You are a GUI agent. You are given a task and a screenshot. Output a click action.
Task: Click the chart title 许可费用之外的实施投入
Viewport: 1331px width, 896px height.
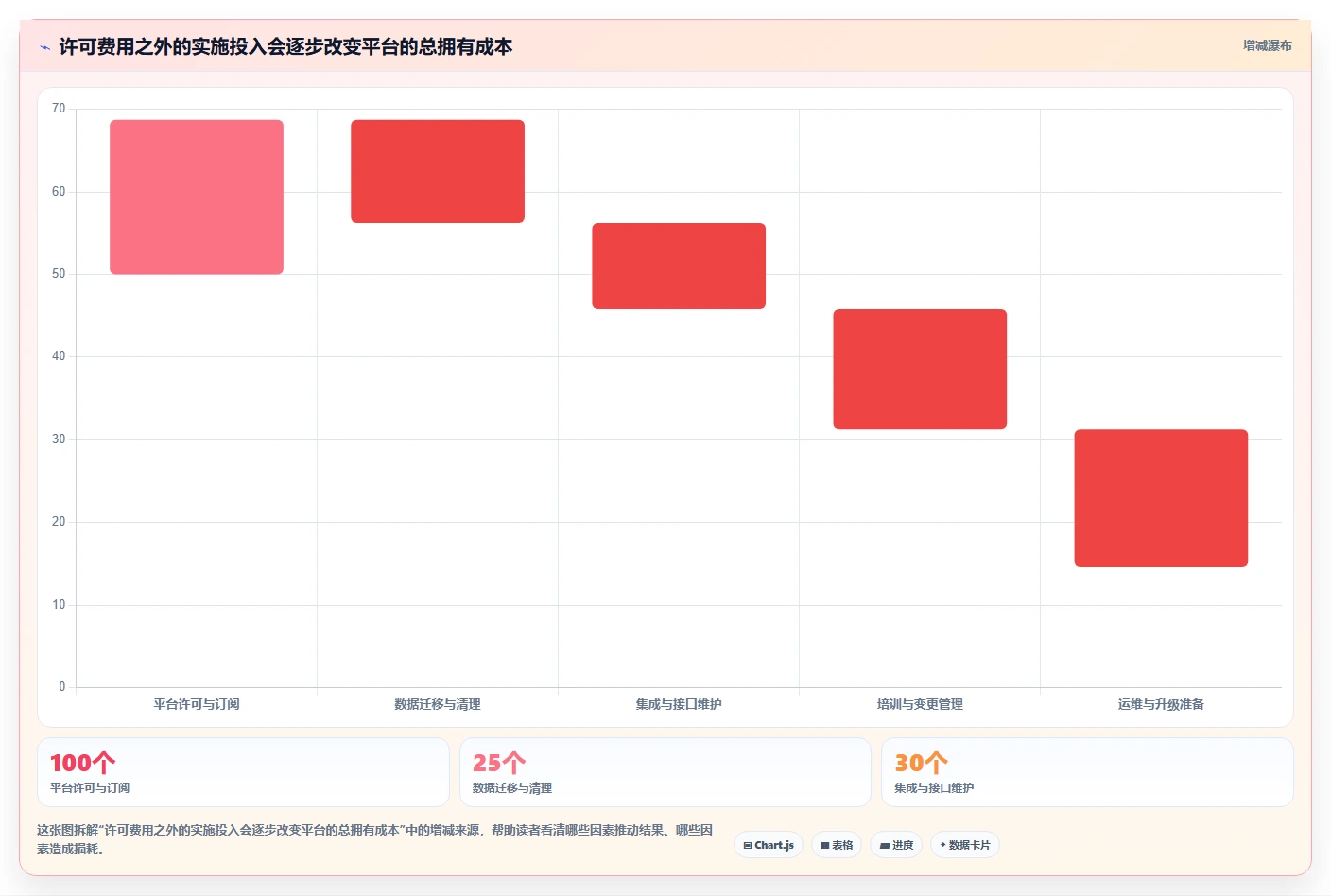pos(285,46)
